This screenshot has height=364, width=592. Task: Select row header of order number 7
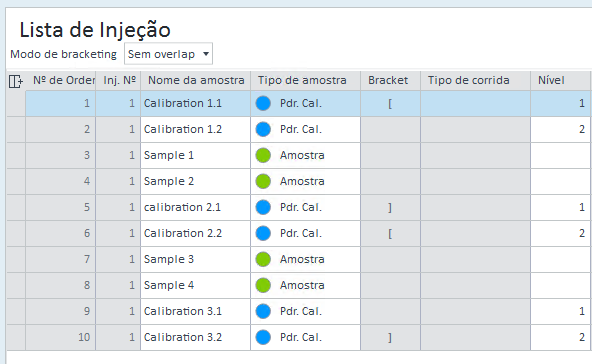[x=16, y=259]
